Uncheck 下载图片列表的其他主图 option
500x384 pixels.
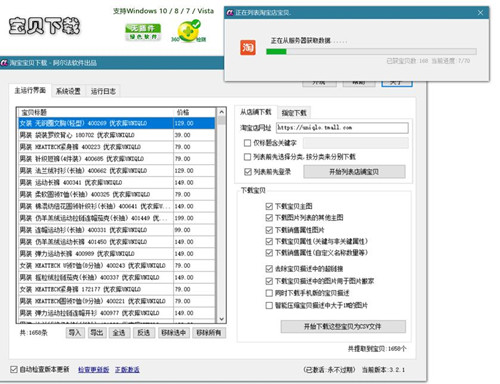pos(269,218)
